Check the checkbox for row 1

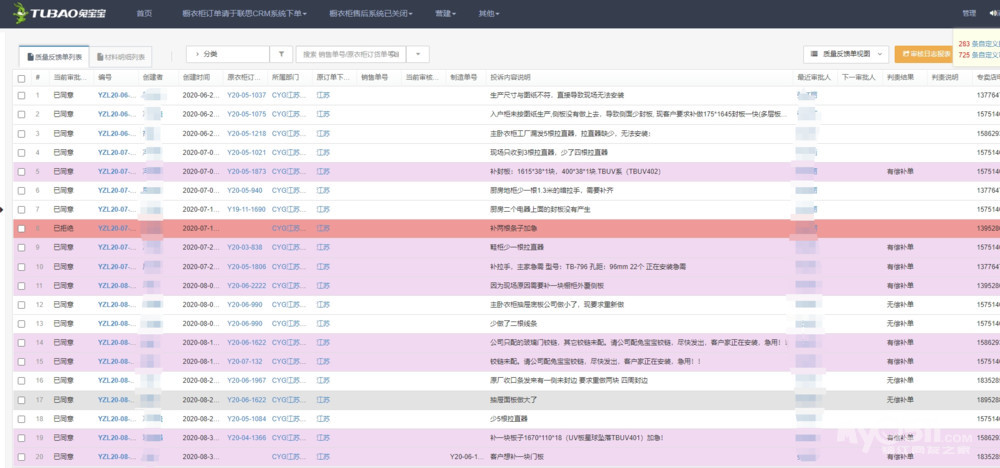click(21, 95)
